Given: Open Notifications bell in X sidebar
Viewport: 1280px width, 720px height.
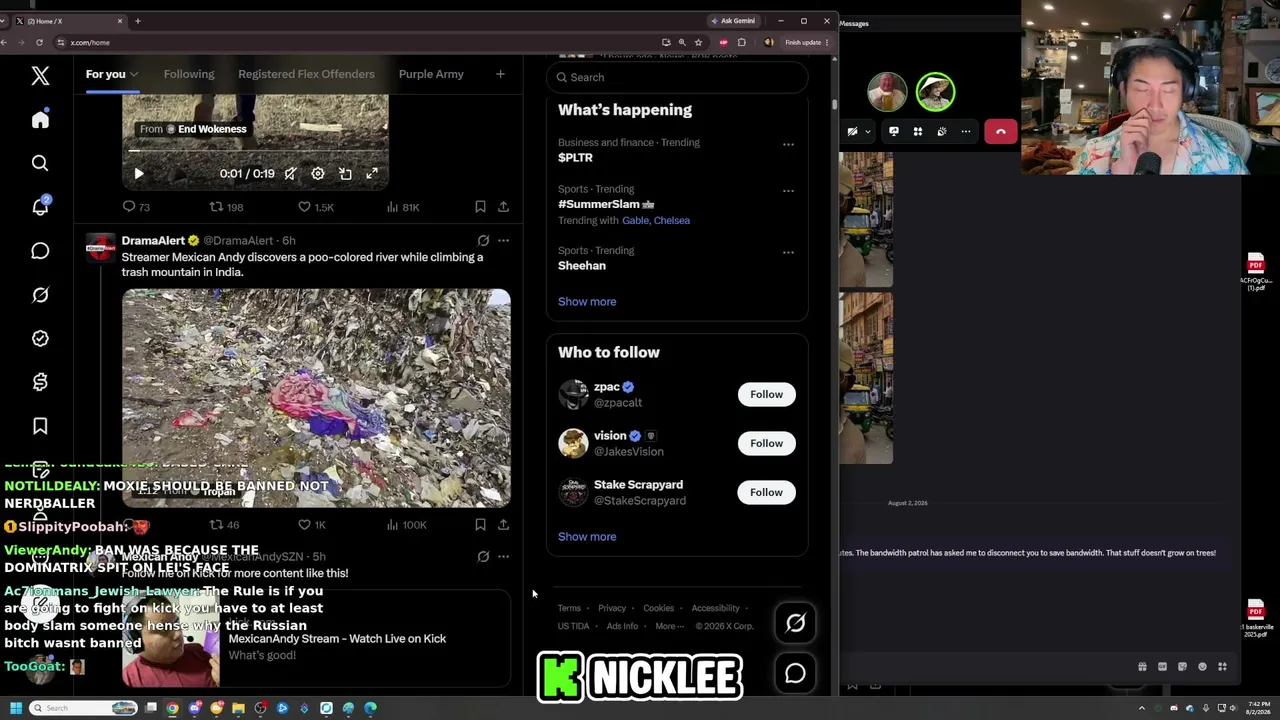Looking at the screenshot, I should tap(40, 206).
